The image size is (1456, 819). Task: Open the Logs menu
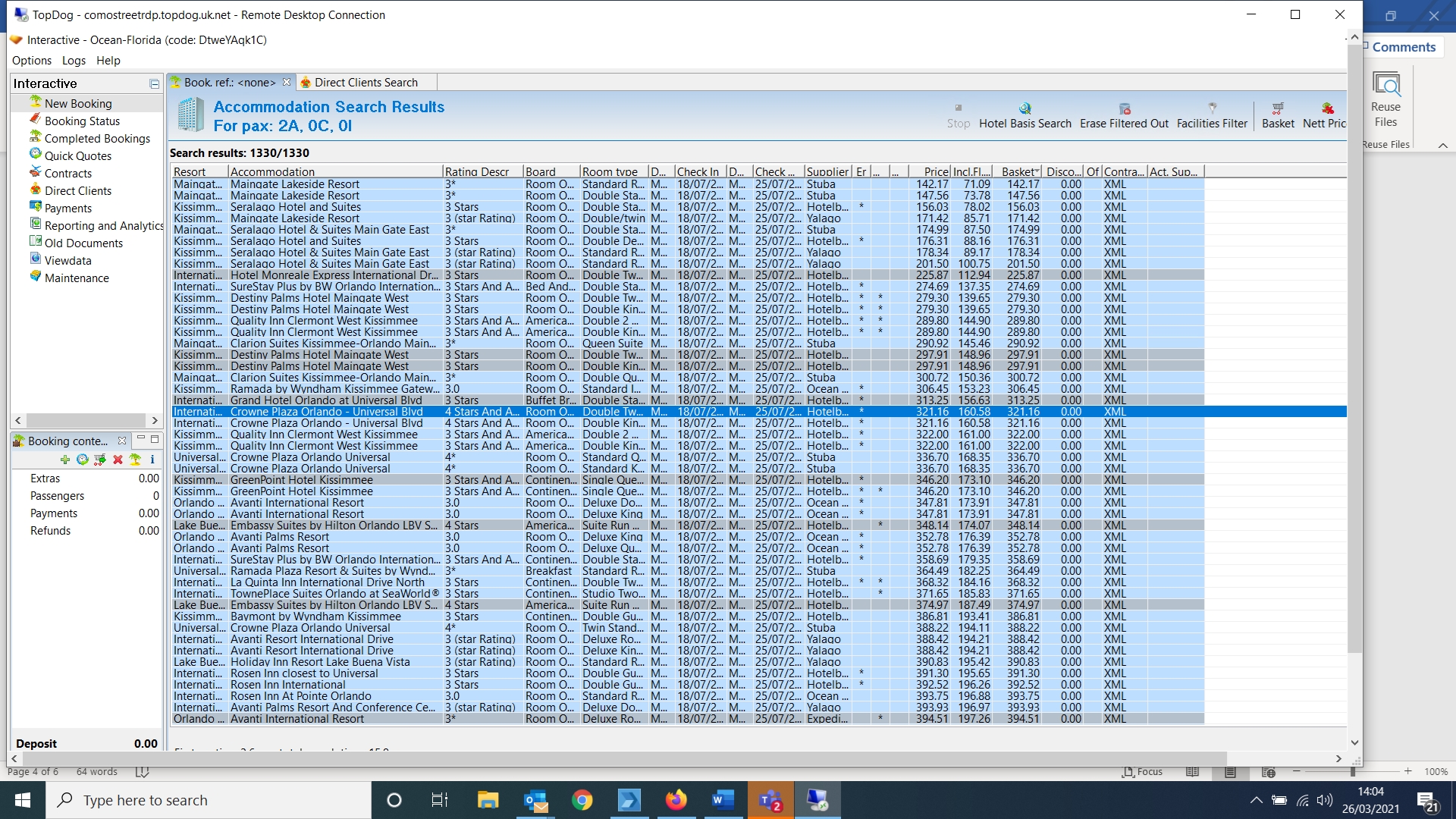tap(74, 61)
